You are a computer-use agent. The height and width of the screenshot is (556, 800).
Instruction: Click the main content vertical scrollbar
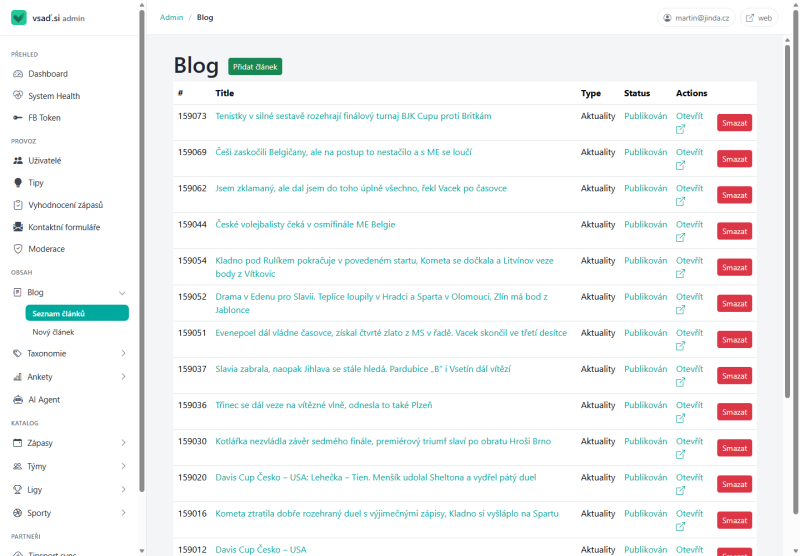tap(787, 219)
